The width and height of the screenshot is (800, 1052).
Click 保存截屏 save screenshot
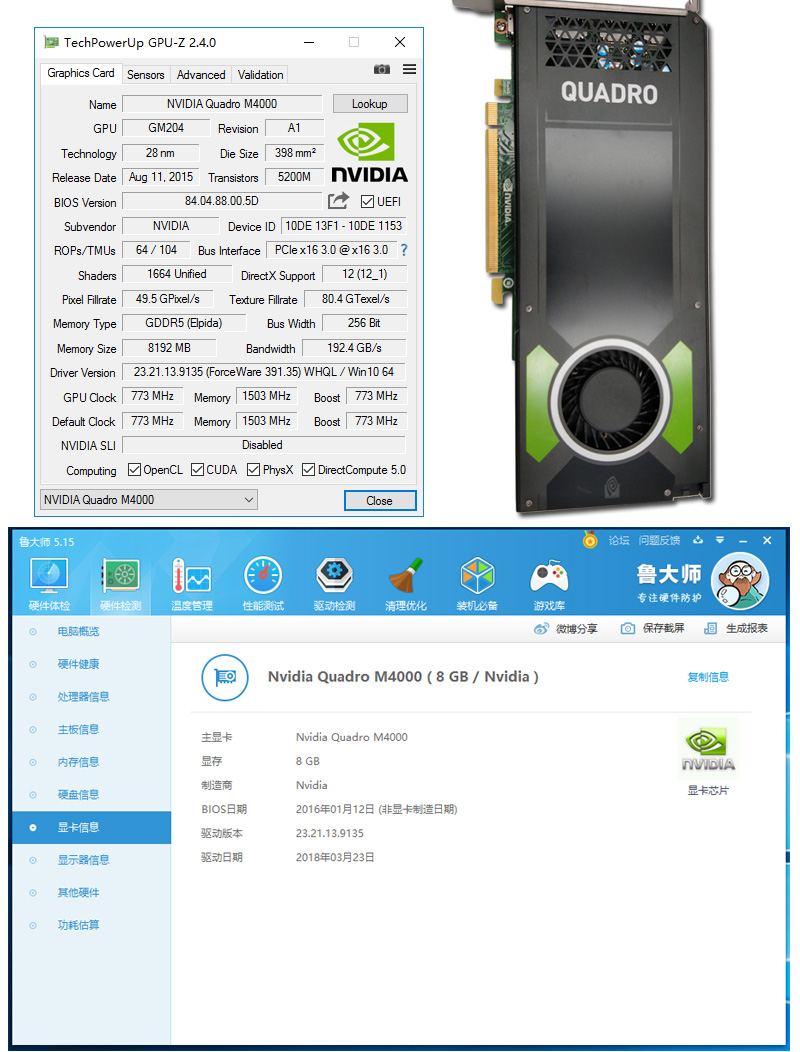click(x=652, y=628)
